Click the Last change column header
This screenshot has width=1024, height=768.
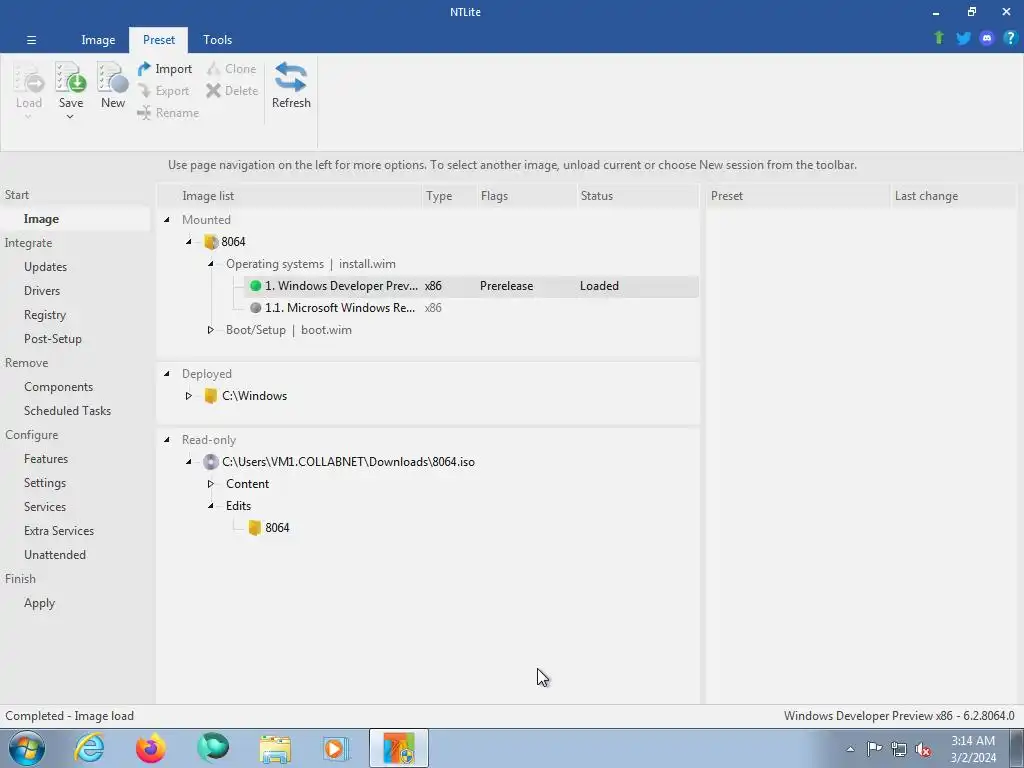(x=953, y=196)
